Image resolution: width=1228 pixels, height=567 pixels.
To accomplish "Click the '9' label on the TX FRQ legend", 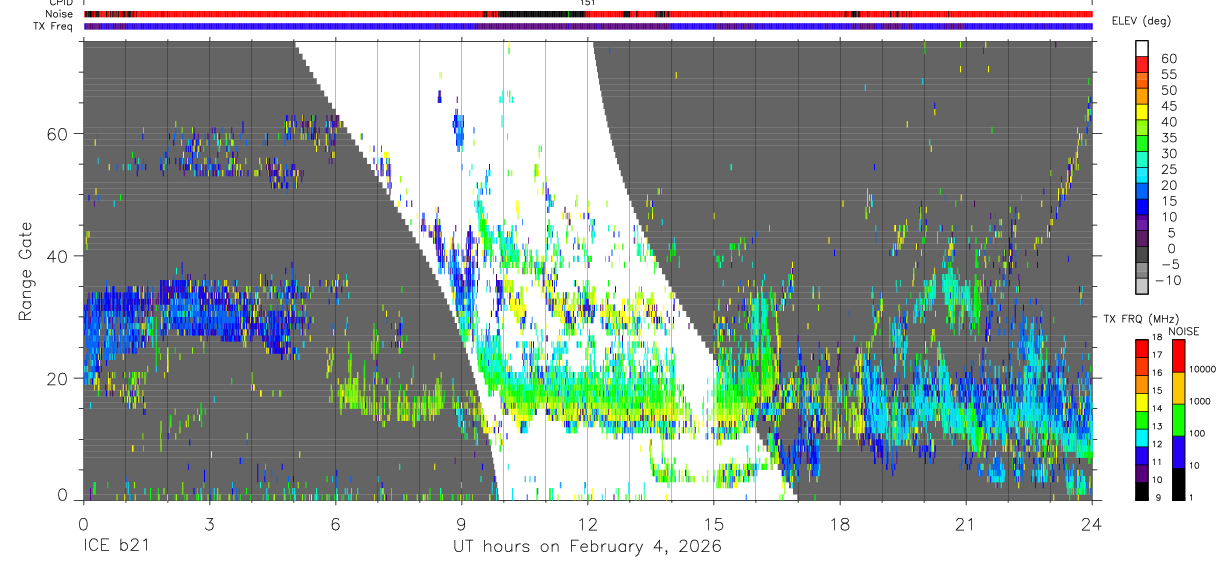I will pos(1158,497).
